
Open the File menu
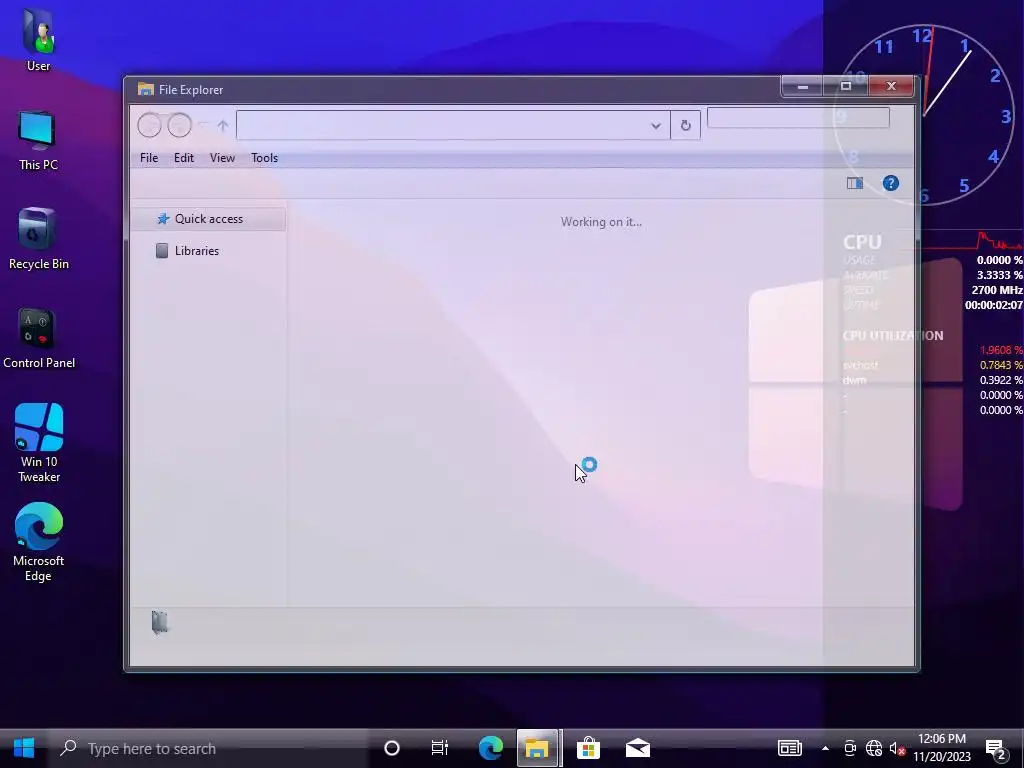point(149,158)
